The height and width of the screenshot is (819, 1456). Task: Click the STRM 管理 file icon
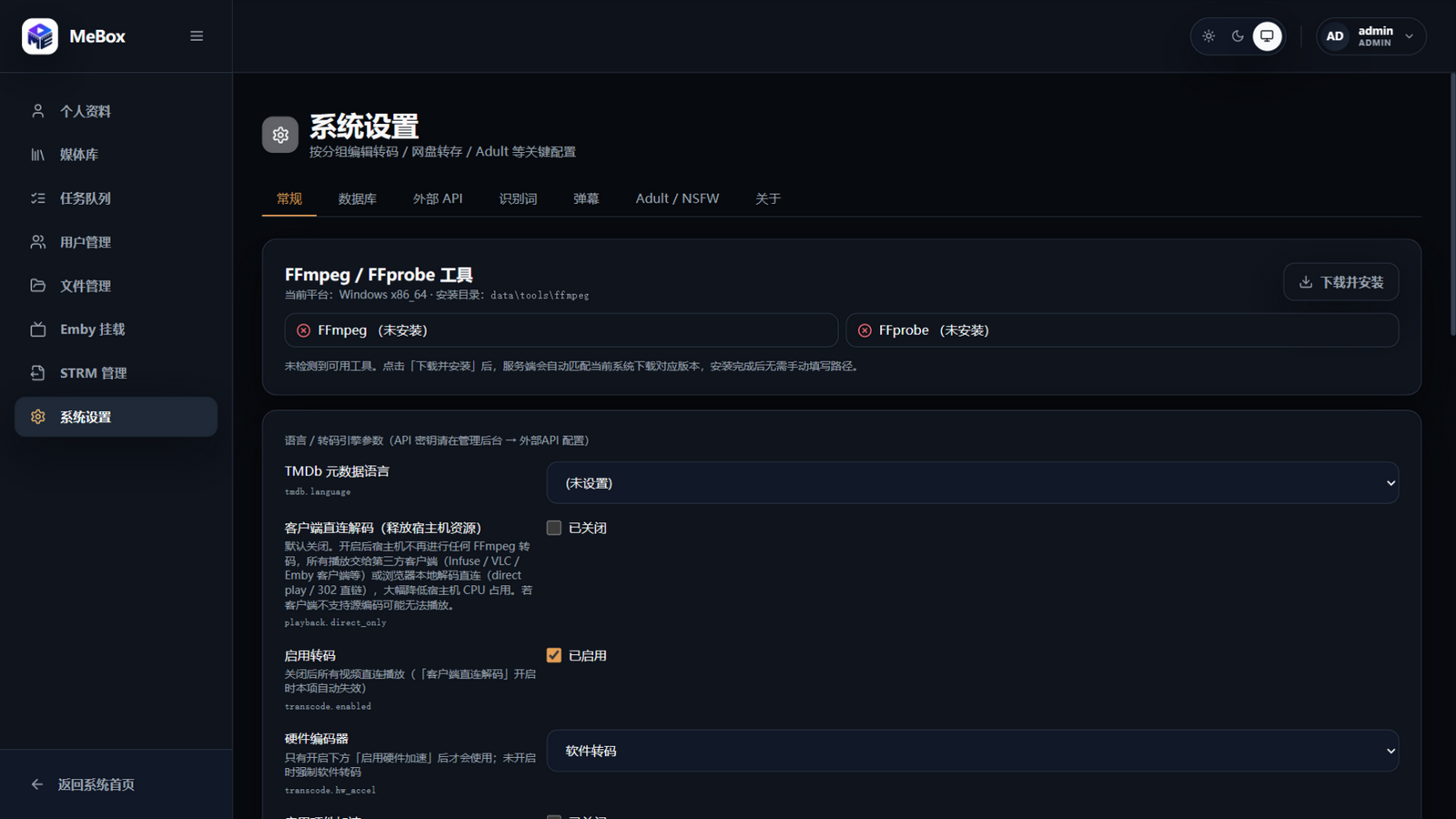(x=37, y=373)
